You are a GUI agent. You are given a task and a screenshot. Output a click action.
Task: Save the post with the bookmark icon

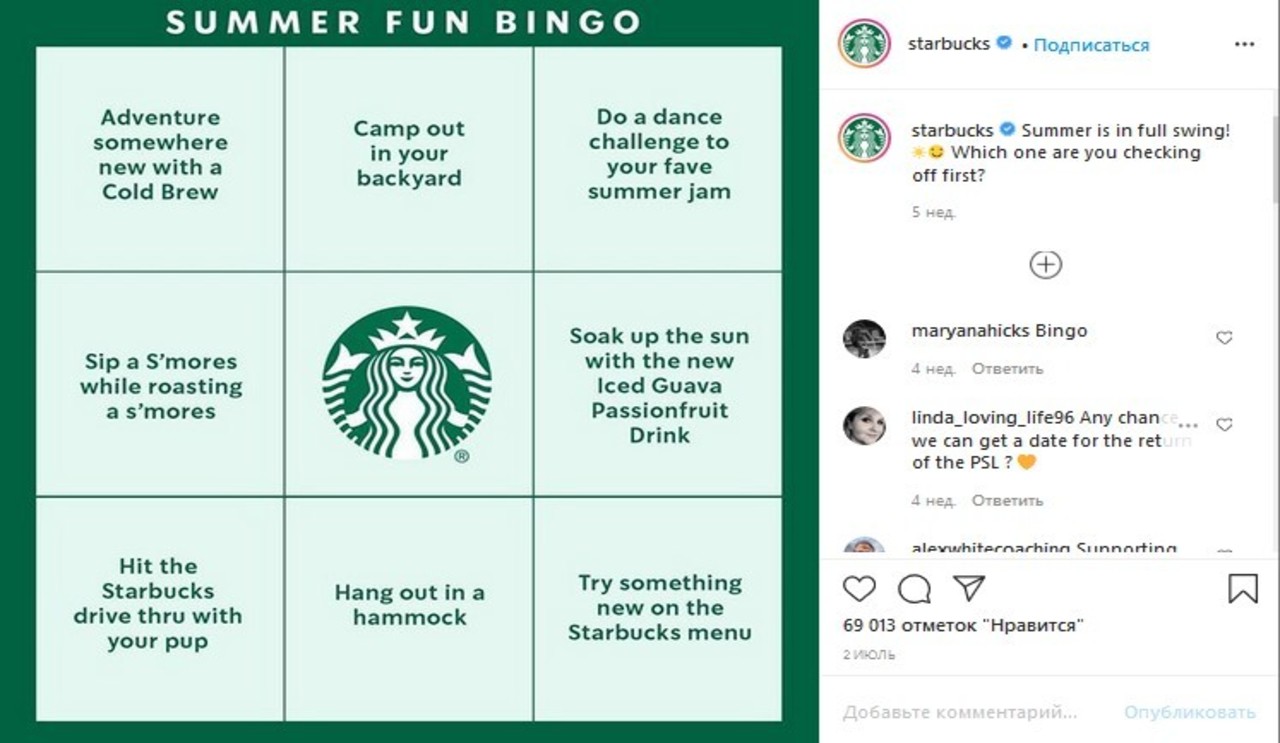[1243, 588]
